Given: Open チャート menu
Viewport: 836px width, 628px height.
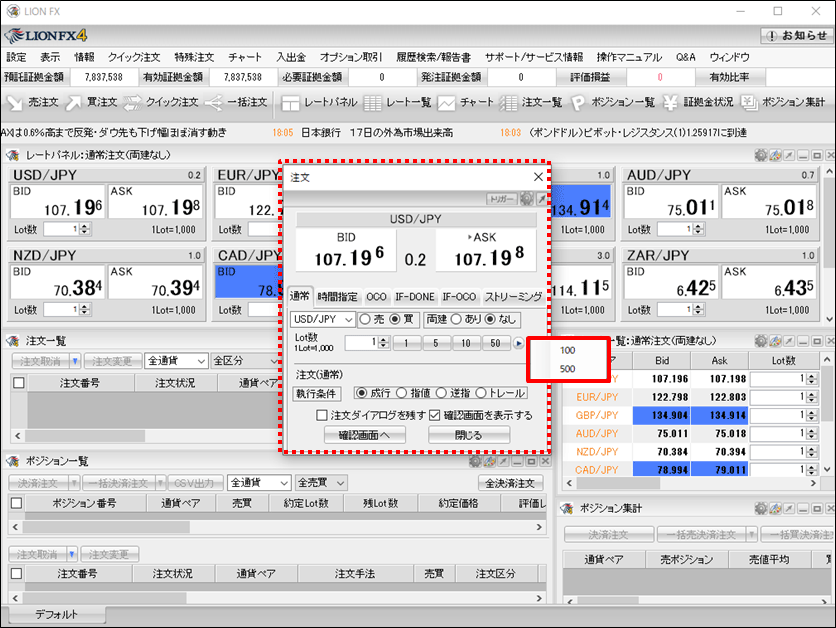Looking at the screenshot, I should pos(245,57).
